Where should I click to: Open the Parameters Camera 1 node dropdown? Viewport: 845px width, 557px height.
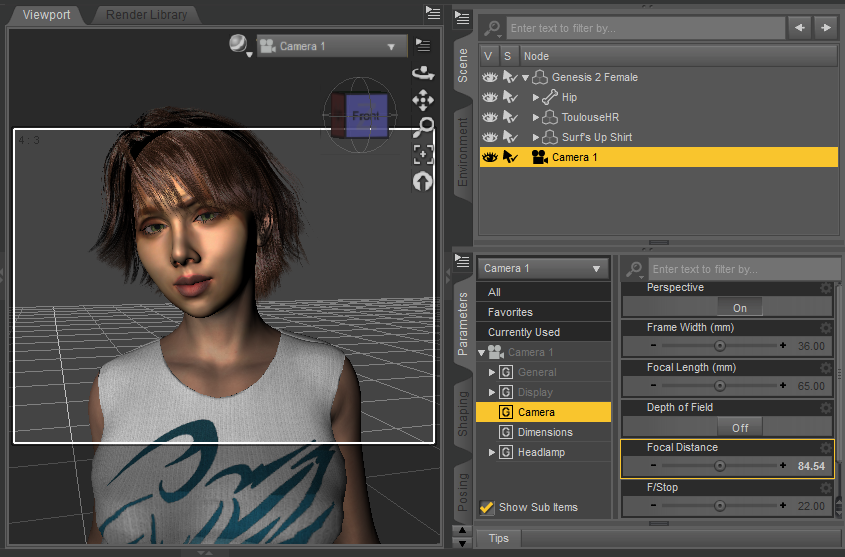coord(543,268)
